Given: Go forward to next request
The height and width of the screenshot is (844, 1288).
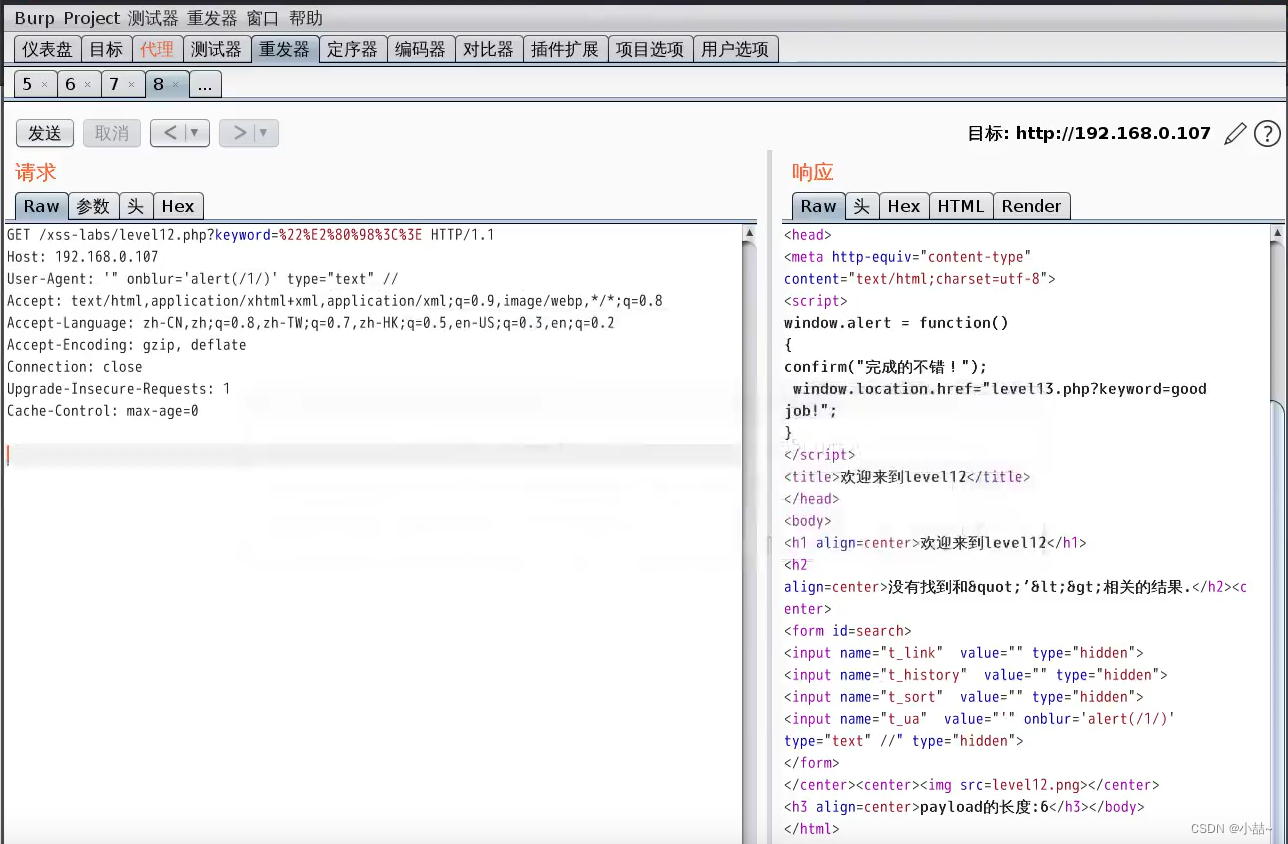Looking at the screenshot, I should (238, 133).
